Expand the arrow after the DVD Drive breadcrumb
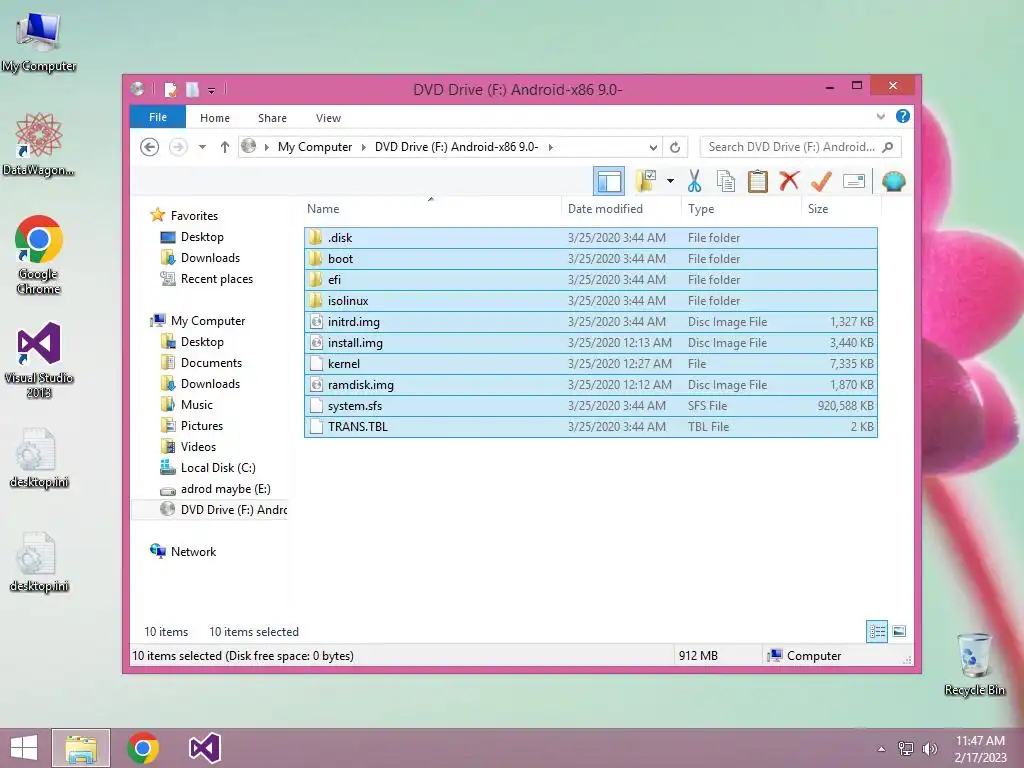1024x768 pixels. pos(551,147)
